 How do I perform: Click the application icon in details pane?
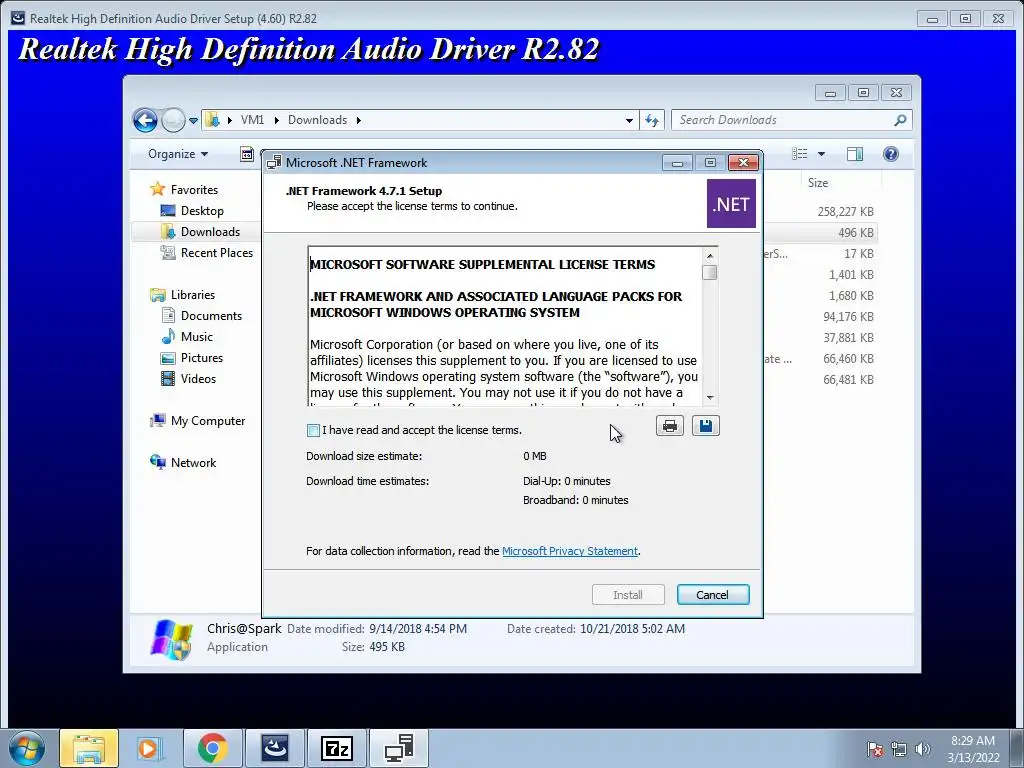point(172,639)
